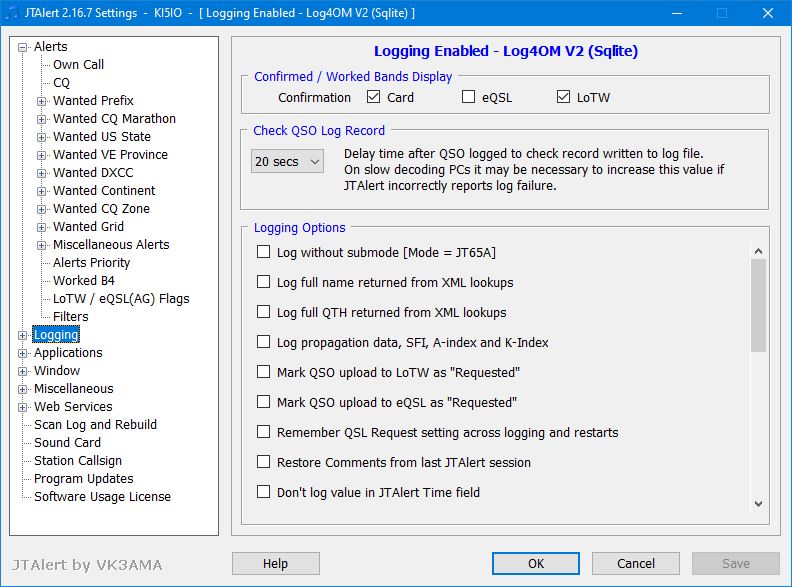The width and height of the screenshot is (792, 587).
Task: Expand the Wanted CQ Zone node
Action: coord(41,209)
